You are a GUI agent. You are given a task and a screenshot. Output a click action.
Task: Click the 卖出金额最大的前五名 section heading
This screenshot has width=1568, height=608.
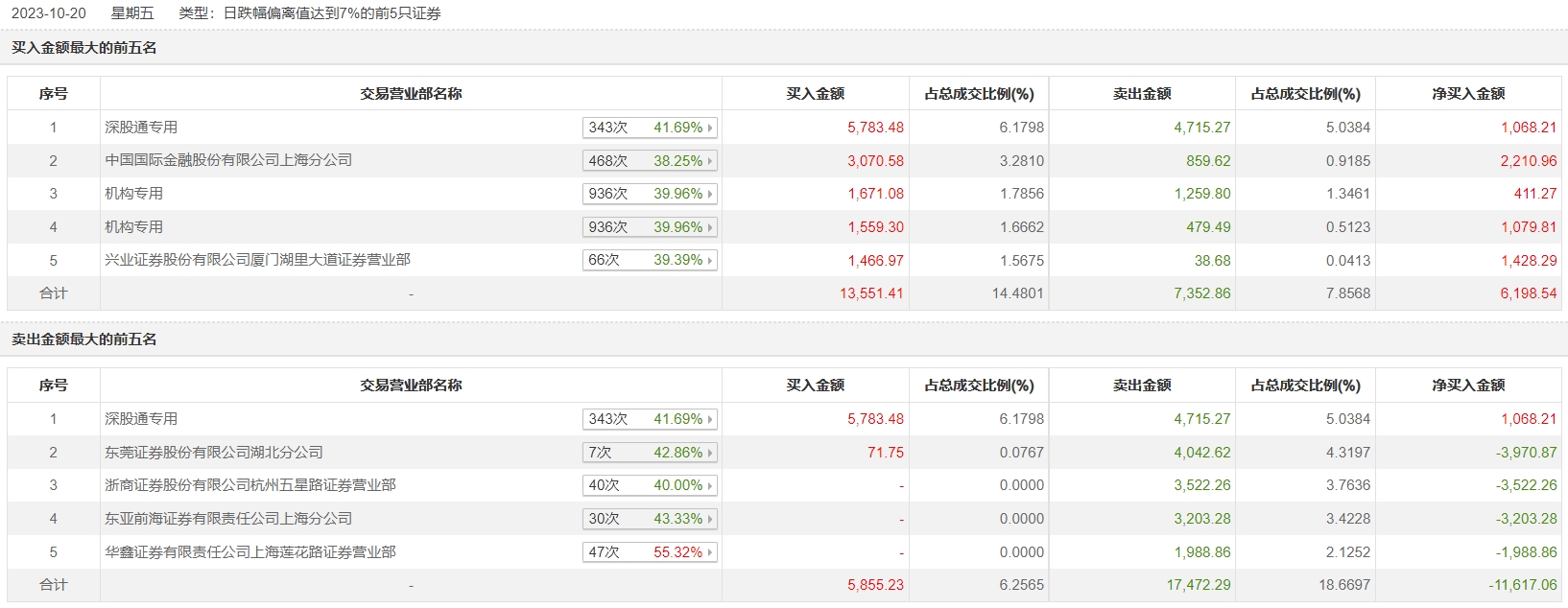click(84, 339)
